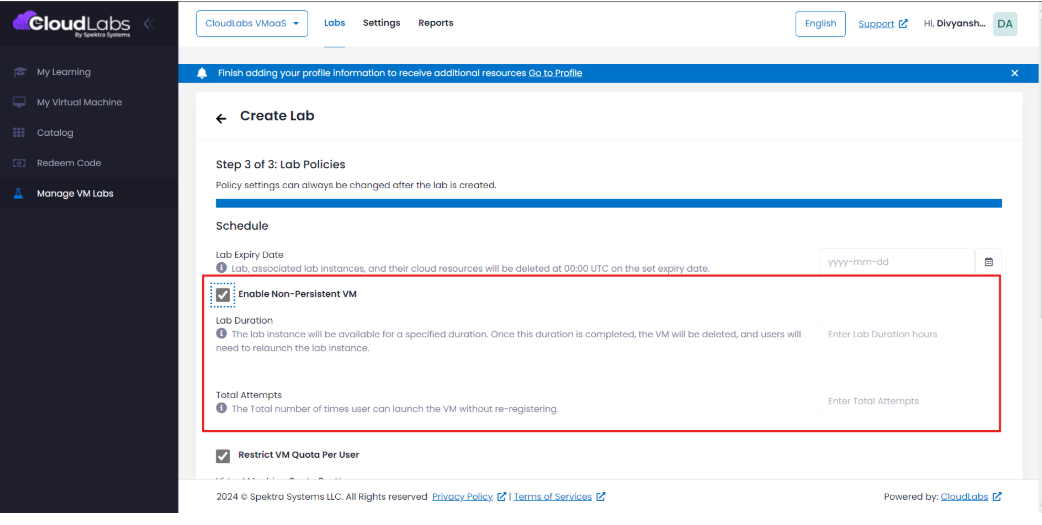Viewport: 1042px width, 525px height.
Task: Click the Lab Expiry Date info icon
Action: 221,268
